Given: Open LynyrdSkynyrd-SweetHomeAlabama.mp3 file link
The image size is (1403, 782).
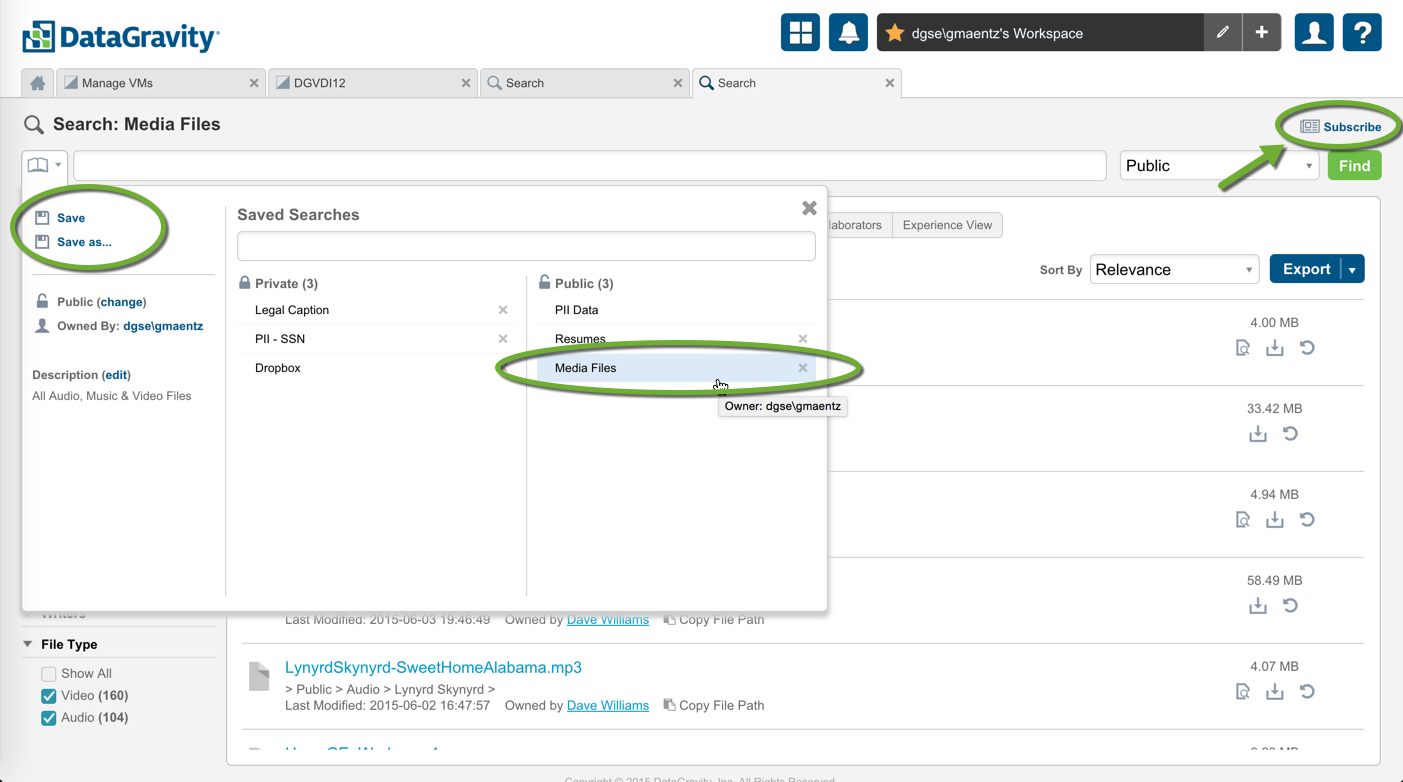Looking at the screenshot, I should tap(433, 667).
